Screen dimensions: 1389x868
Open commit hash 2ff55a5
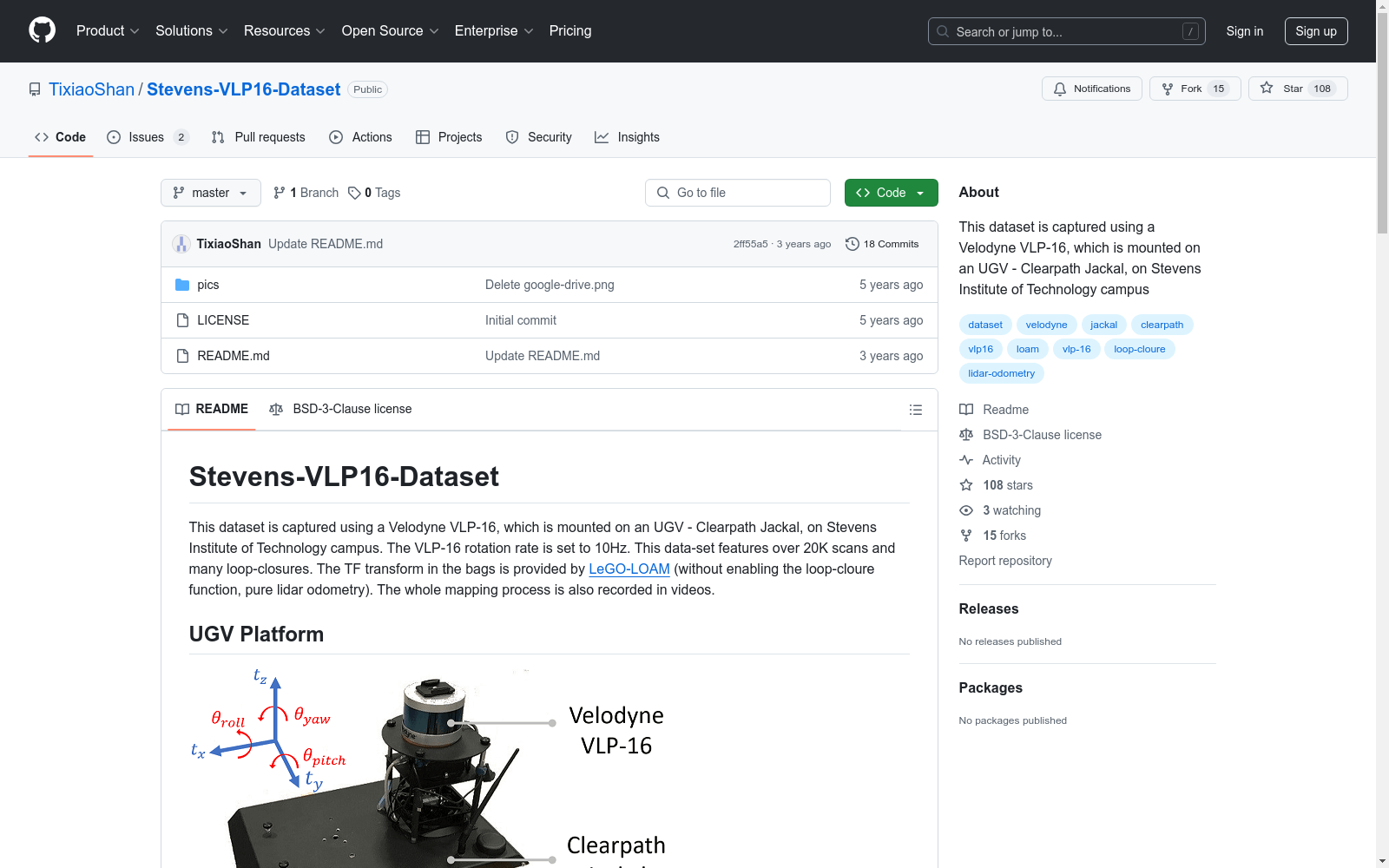750,244
